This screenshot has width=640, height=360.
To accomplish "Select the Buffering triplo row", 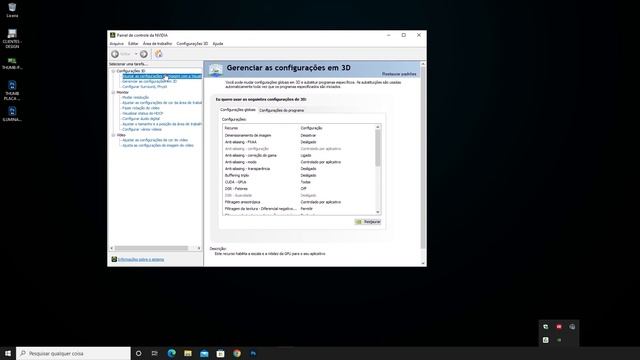I will 299,176.
